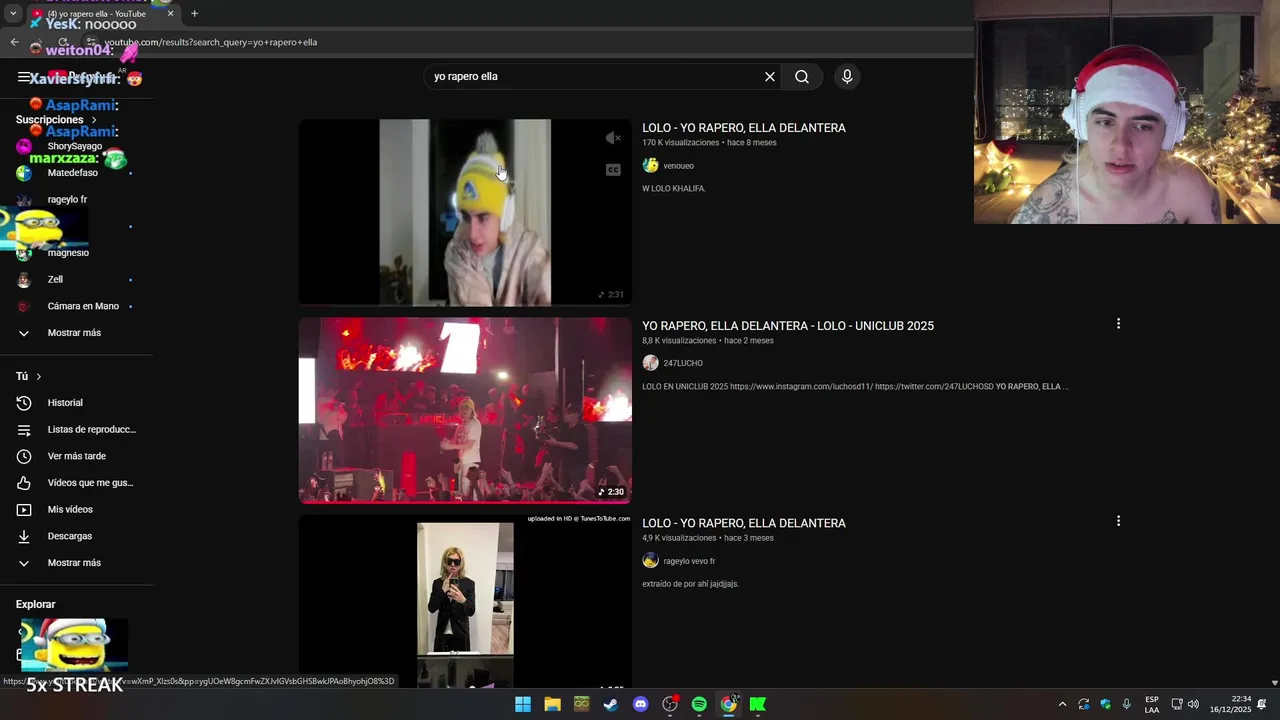
Task: Open a new browser tab
Action: tap(194, 14)
